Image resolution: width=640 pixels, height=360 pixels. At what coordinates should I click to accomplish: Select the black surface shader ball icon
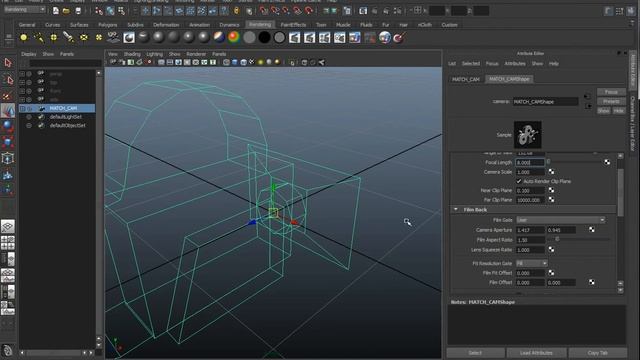[264, 38]
